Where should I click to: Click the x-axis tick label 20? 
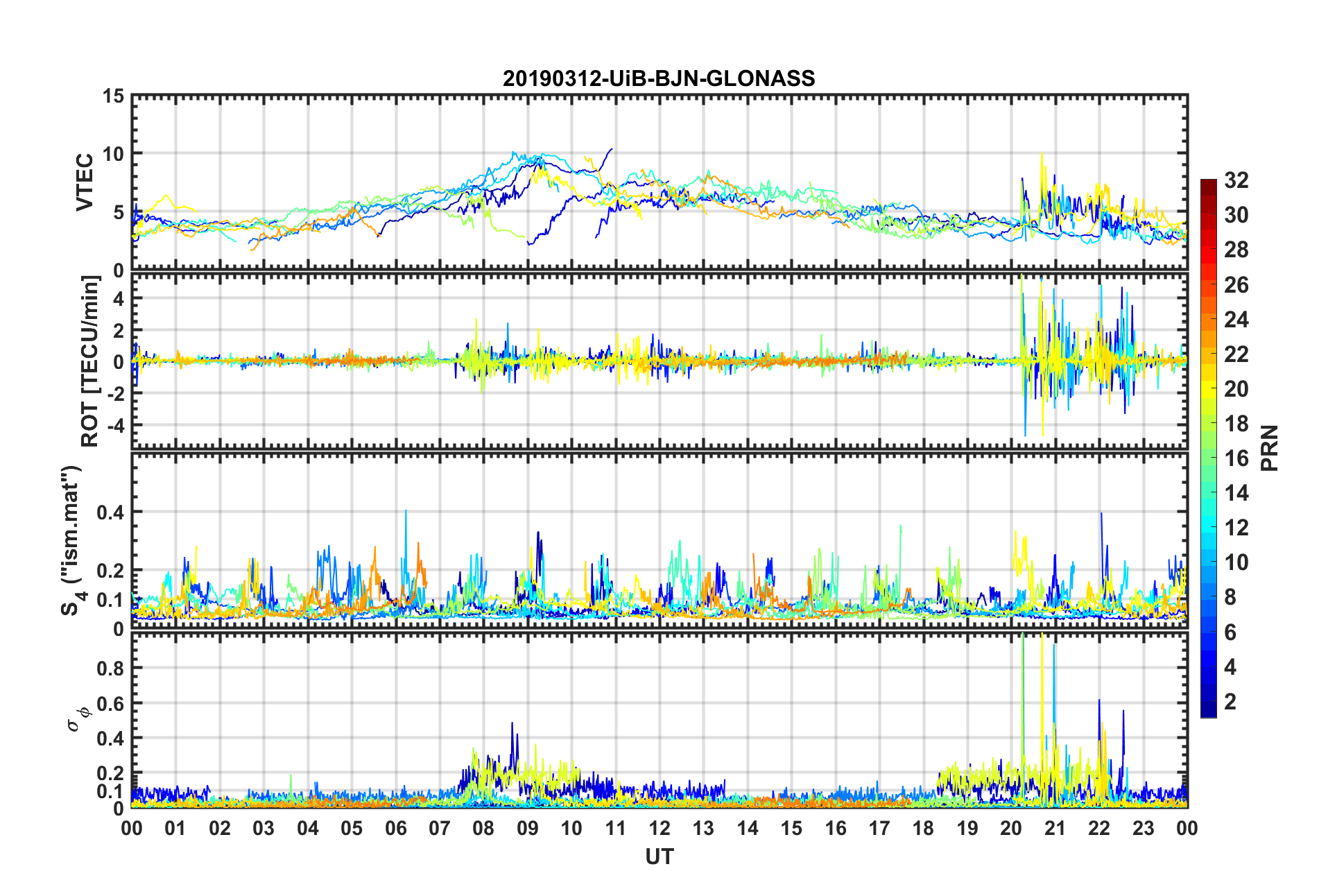1011,828
